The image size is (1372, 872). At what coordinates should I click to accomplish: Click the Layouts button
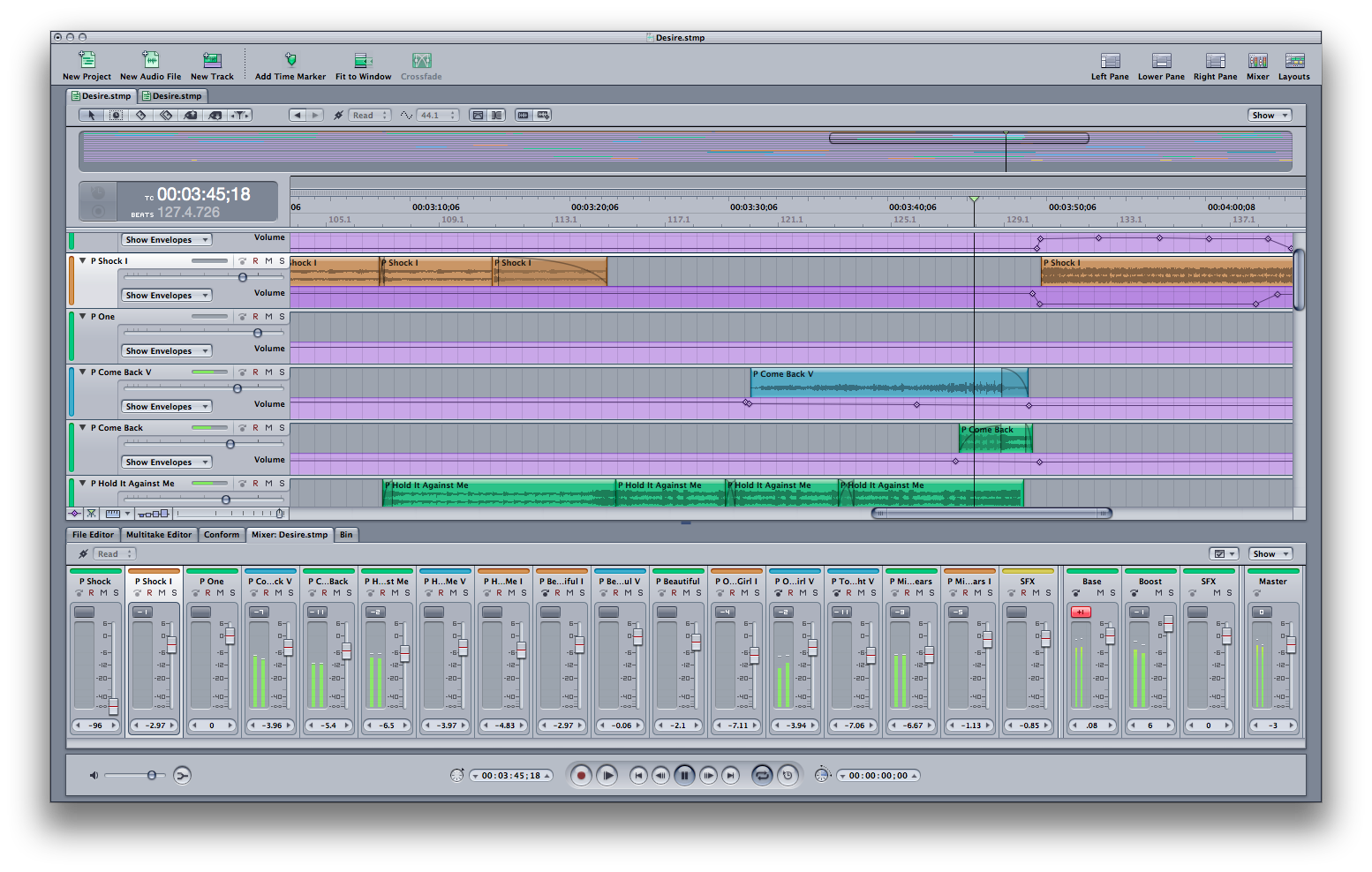point(1293,61)
